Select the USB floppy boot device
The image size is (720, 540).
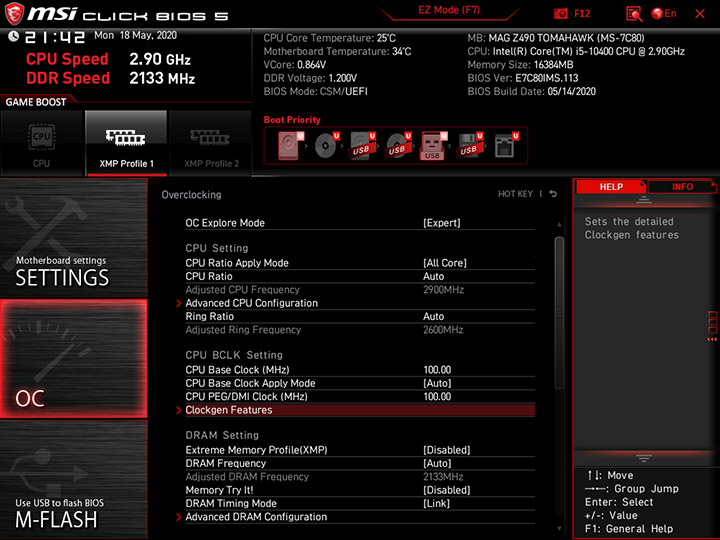point(470,146)
